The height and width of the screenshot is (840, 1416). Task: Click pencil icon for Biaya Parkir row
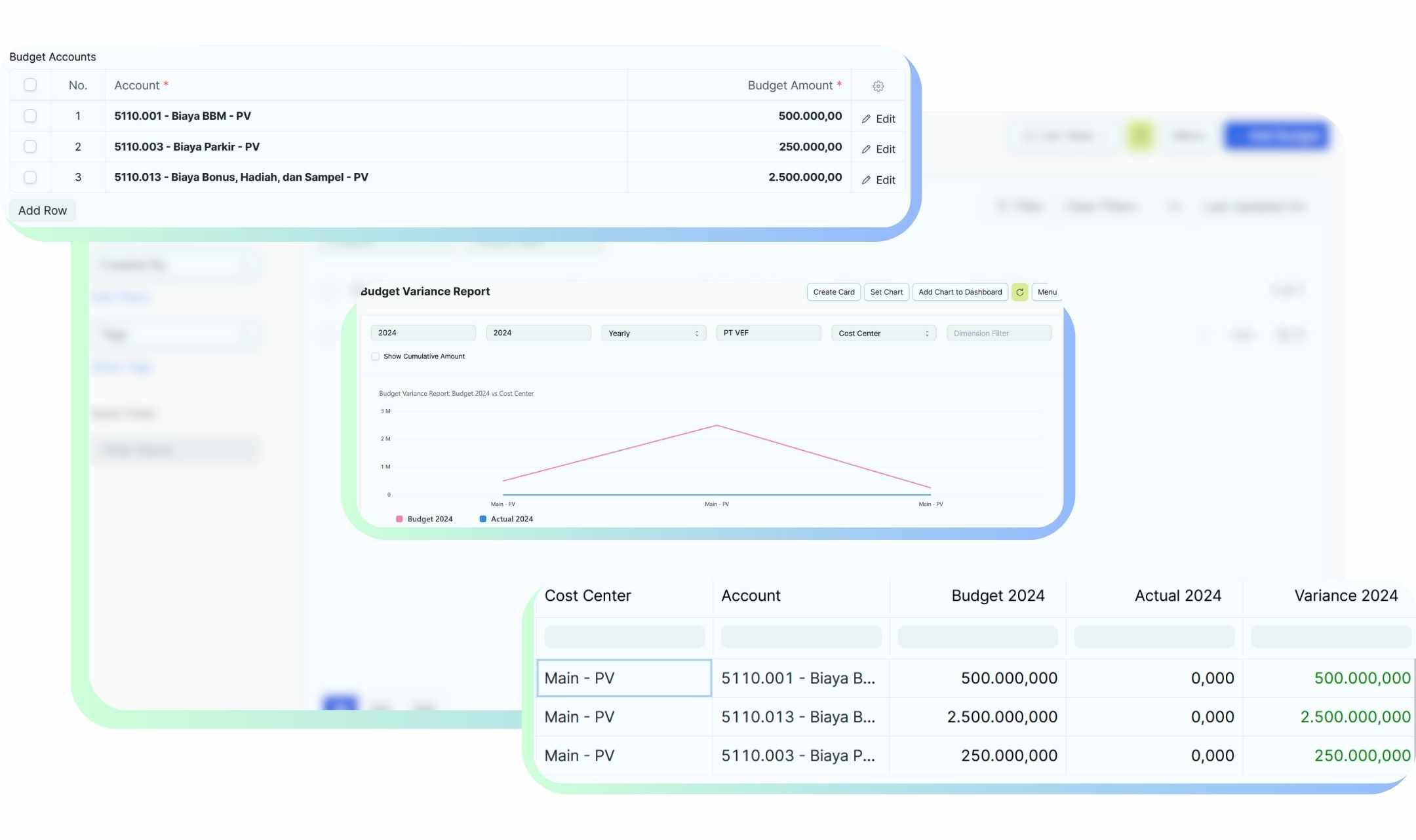tap(866, 149)
